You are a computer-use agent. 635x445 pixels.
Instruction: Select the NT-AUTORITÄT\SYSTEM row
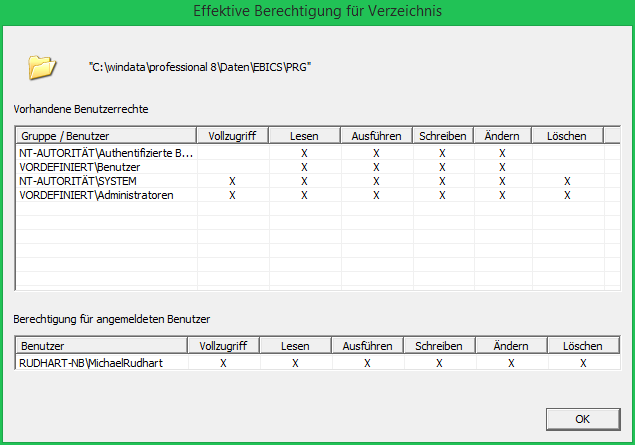pos(318,181)
